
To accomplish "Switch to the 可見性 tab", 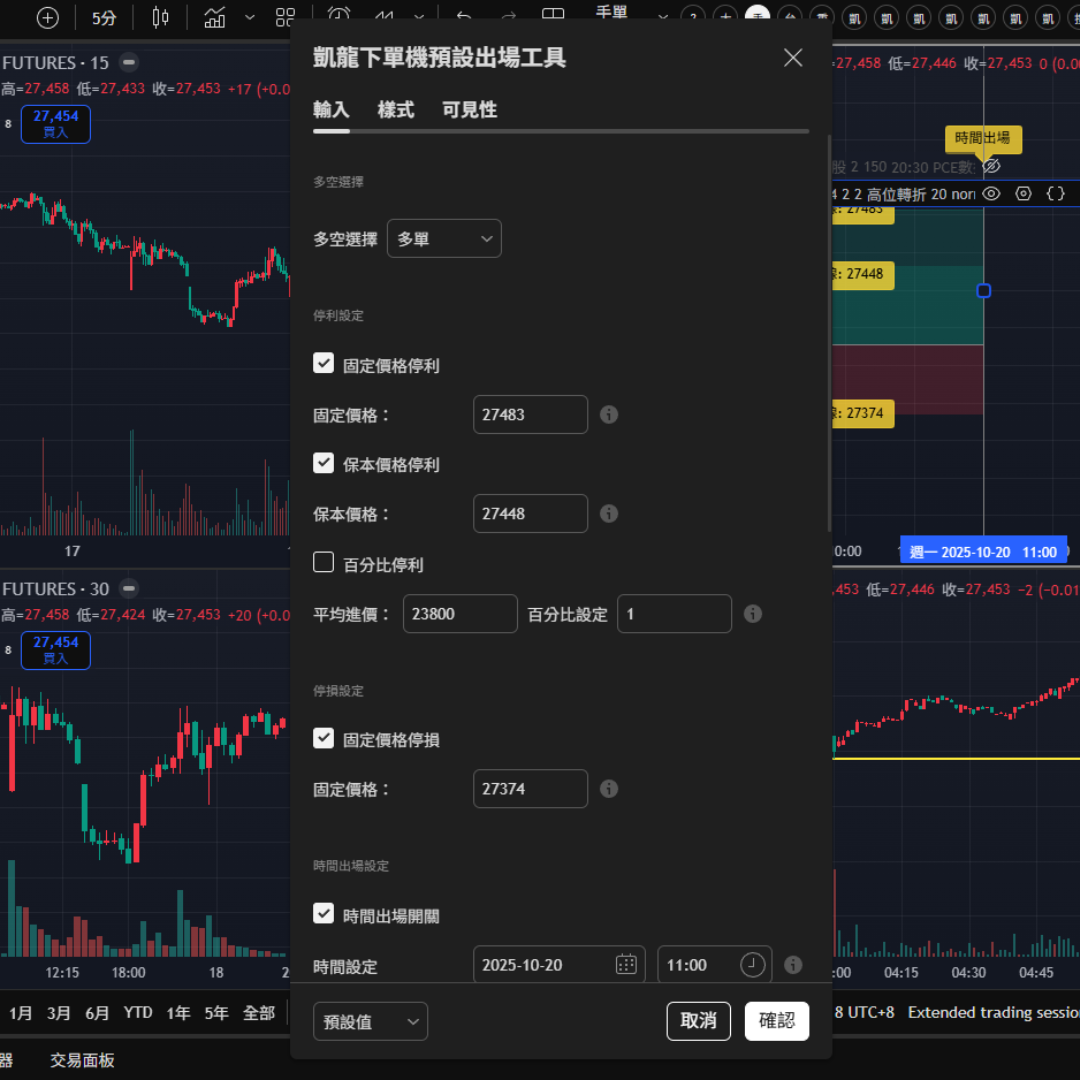I will [469, 110].
